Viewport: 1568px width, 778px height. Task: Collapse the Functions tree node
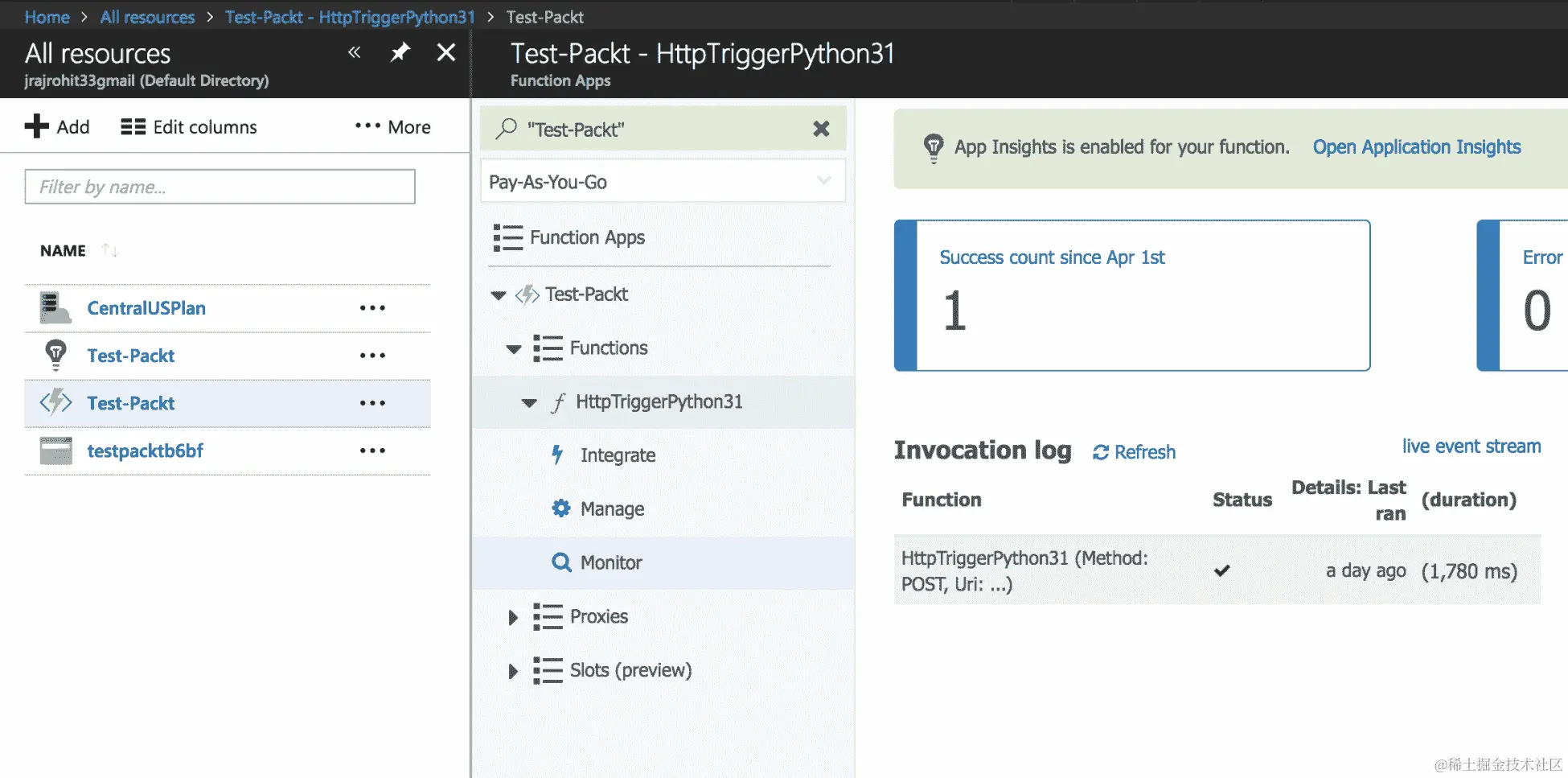514,349
